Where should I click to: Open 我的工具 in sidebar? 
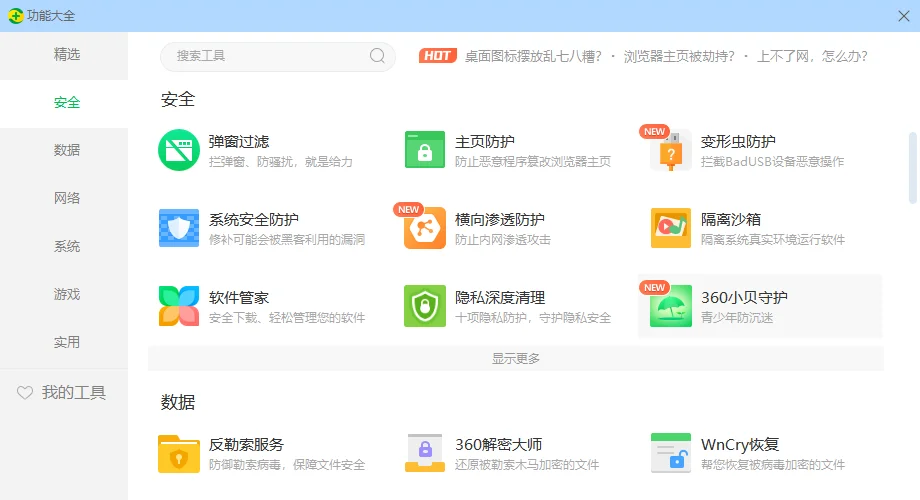click(64, 393)
